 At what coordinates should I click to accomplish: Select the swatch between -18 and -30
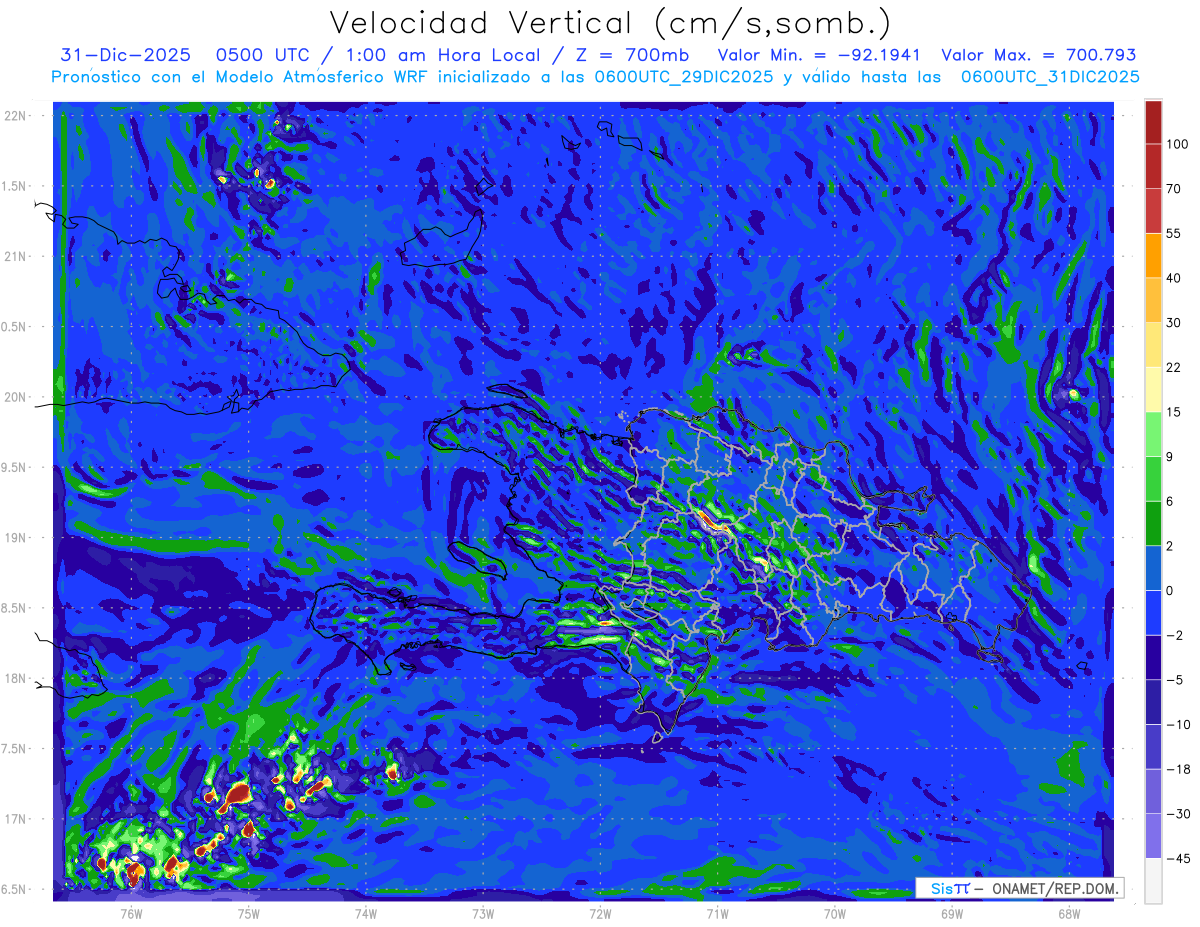(x=1153, y=791)
